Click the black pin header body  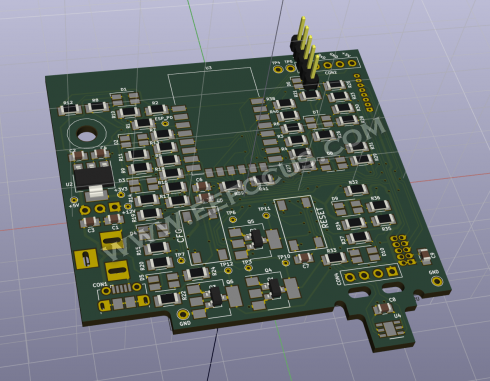[x=304, y=64]
